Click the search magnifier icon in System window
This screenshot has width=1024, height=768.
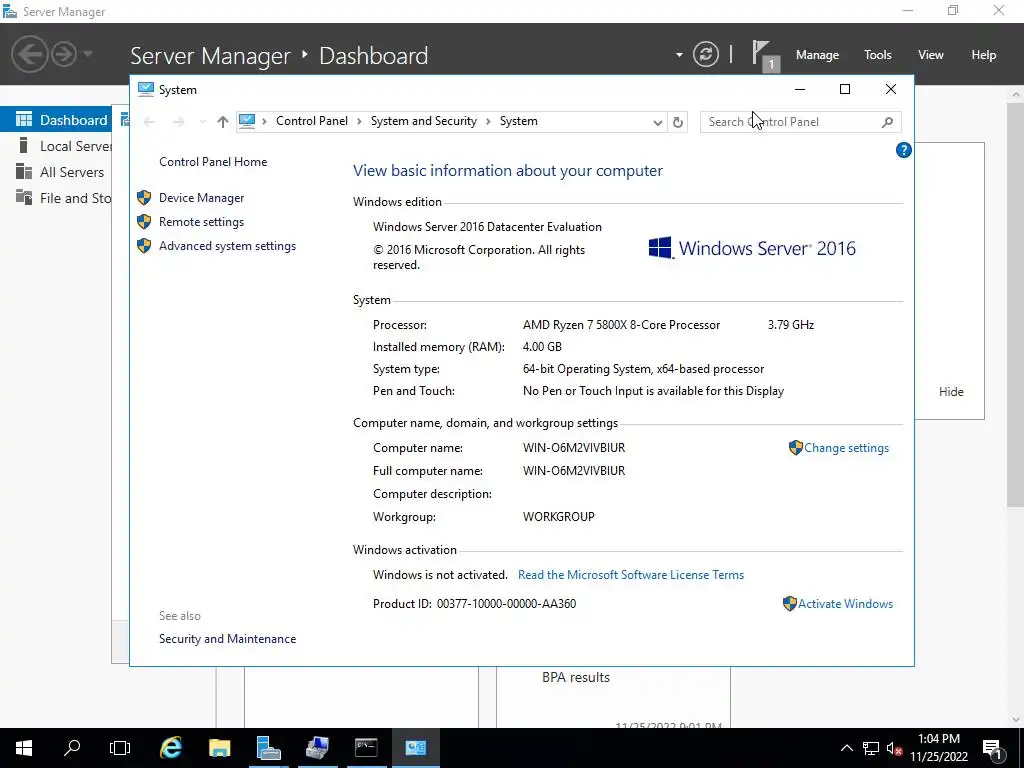click(887, 122)
